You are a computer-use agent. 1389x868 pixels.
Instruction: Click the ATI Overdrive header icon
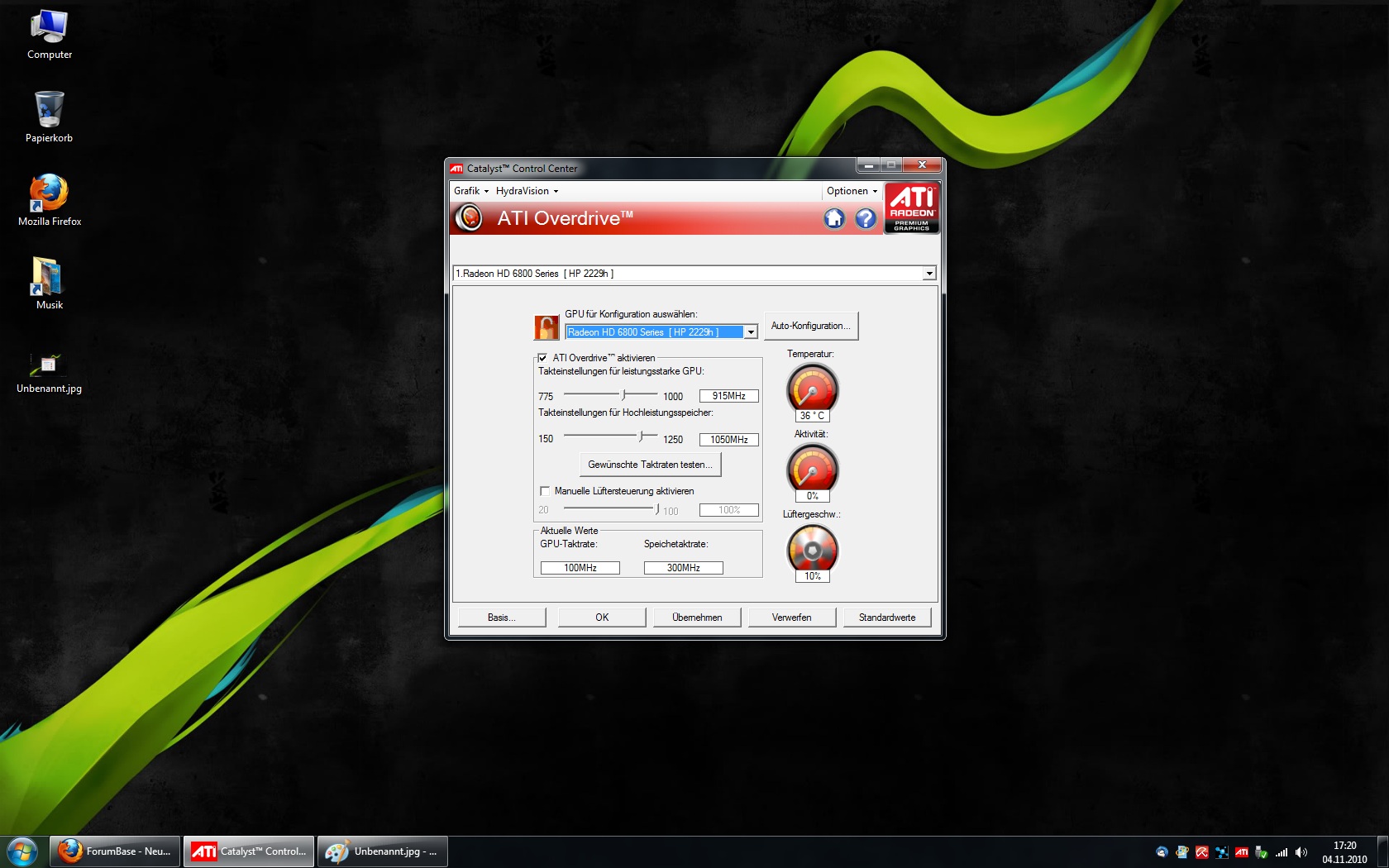click(470, 218)
